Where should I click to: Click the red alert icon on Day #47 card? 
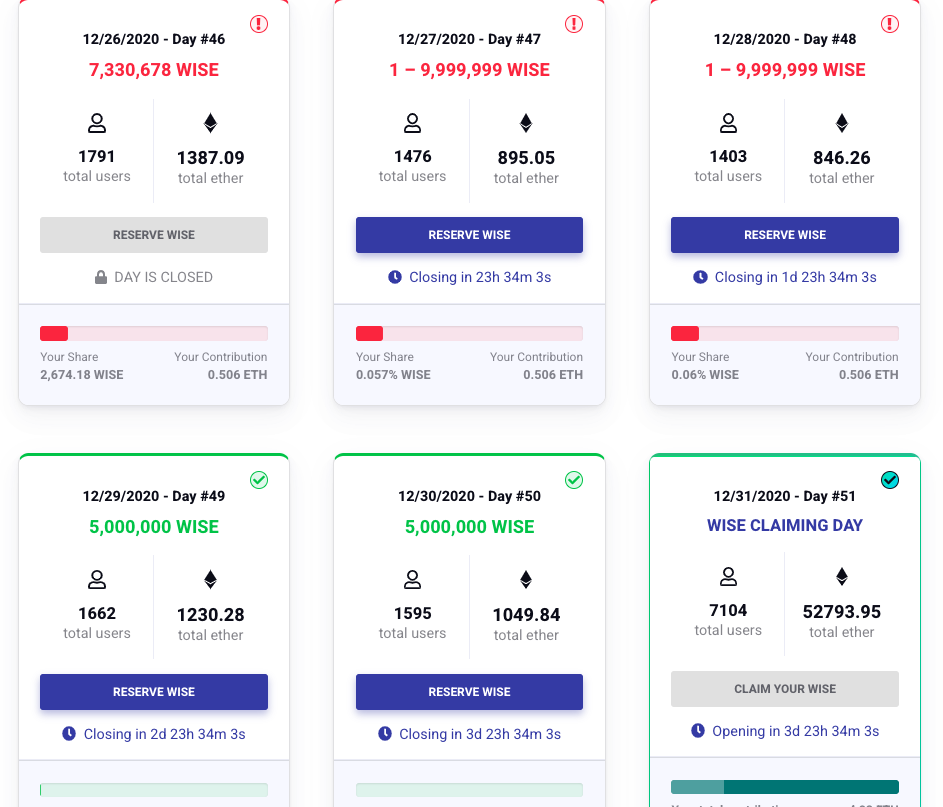(574, 24)
